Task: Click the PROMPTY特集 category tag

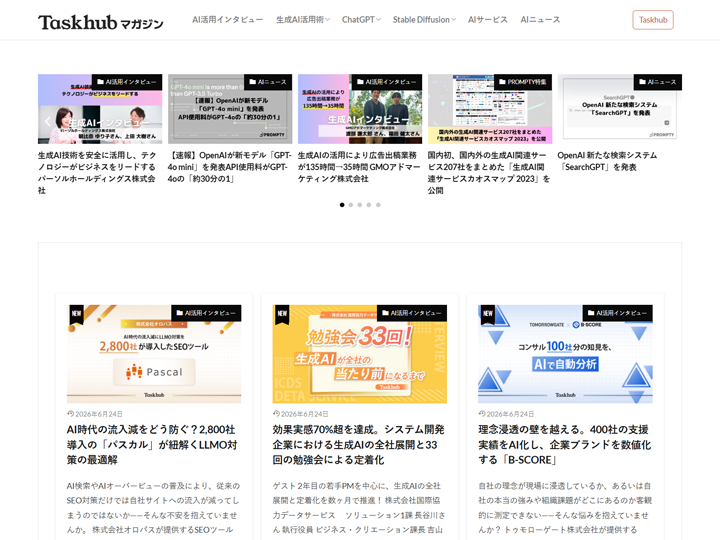Action: click(523, 82)
